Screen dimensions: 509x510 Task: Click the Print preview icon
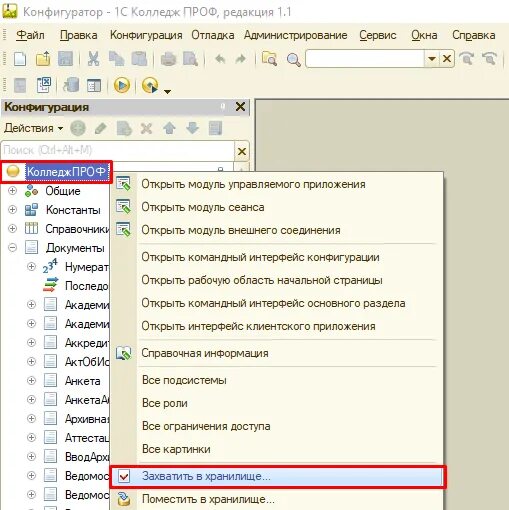[x=190, y=59]
